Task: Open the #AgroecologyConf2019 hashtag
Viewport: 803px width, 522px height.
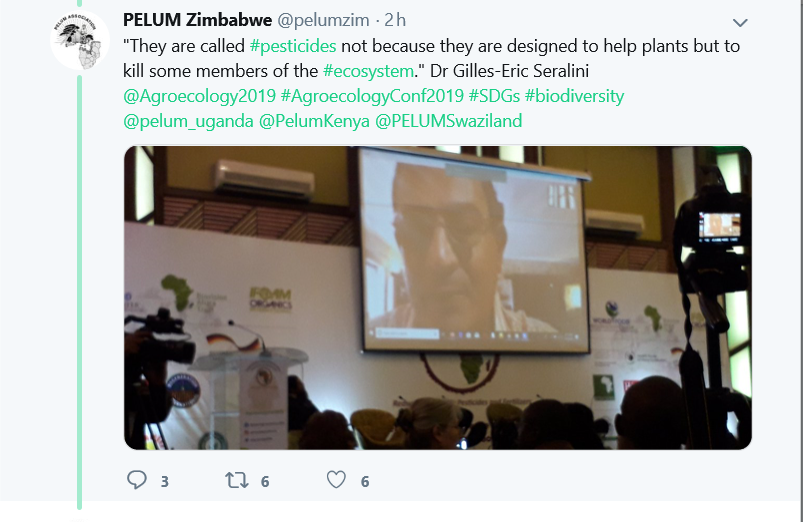Action: pyautogui.click(x=372, y=96)
